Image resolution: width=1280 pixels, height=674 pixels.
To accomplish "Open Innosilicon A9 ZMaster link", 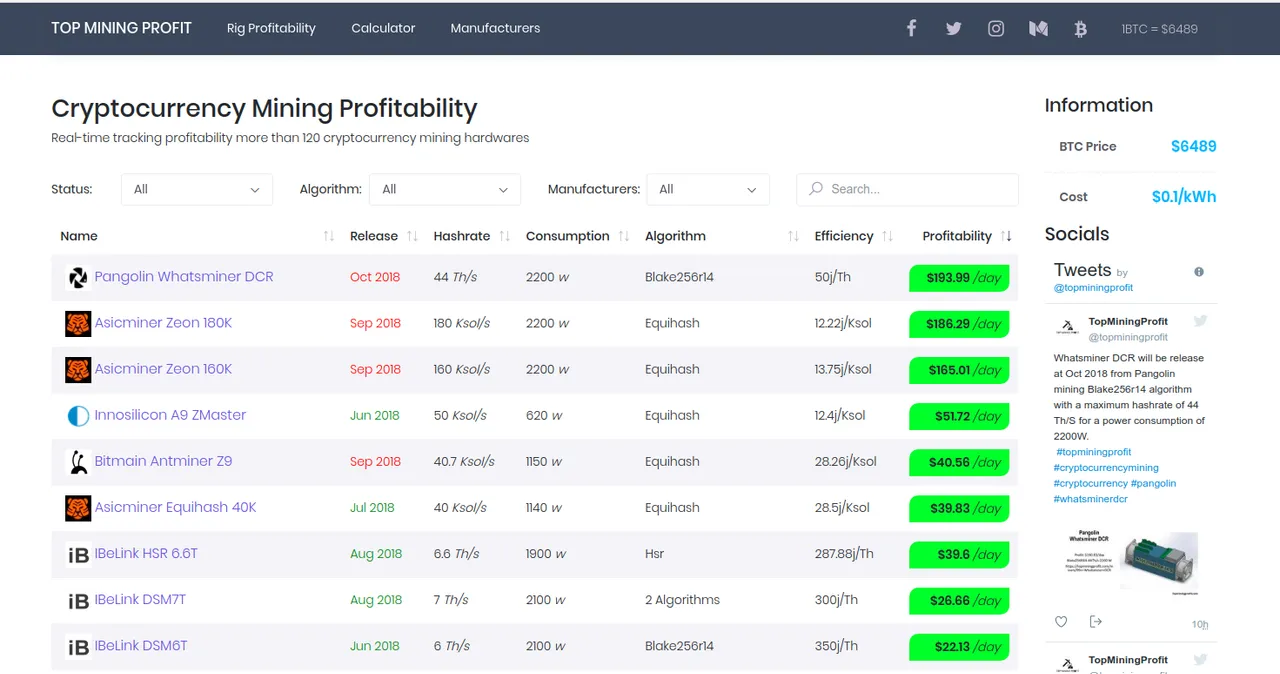I will (x=170, y=415).
